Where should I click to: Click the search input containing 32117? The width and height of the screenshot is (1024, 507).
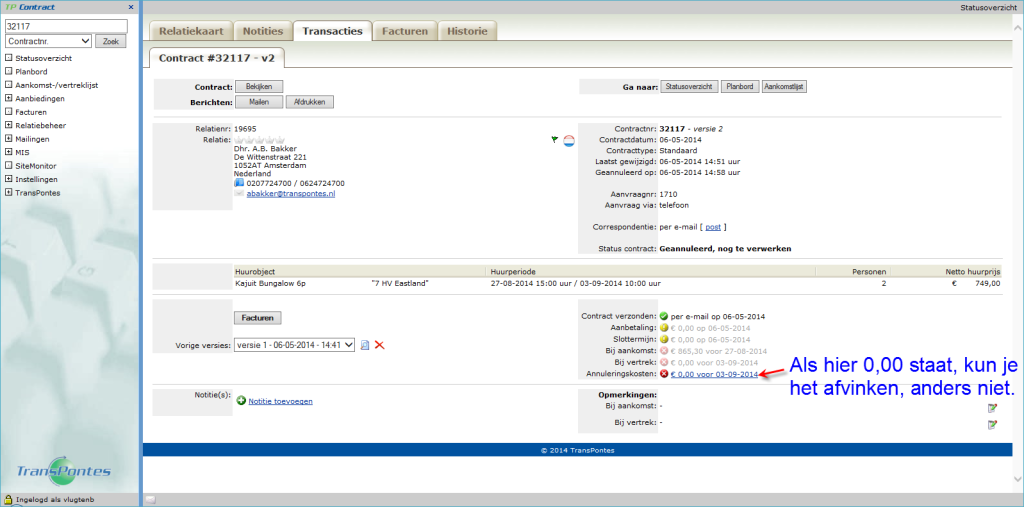[x=66, y=26]
